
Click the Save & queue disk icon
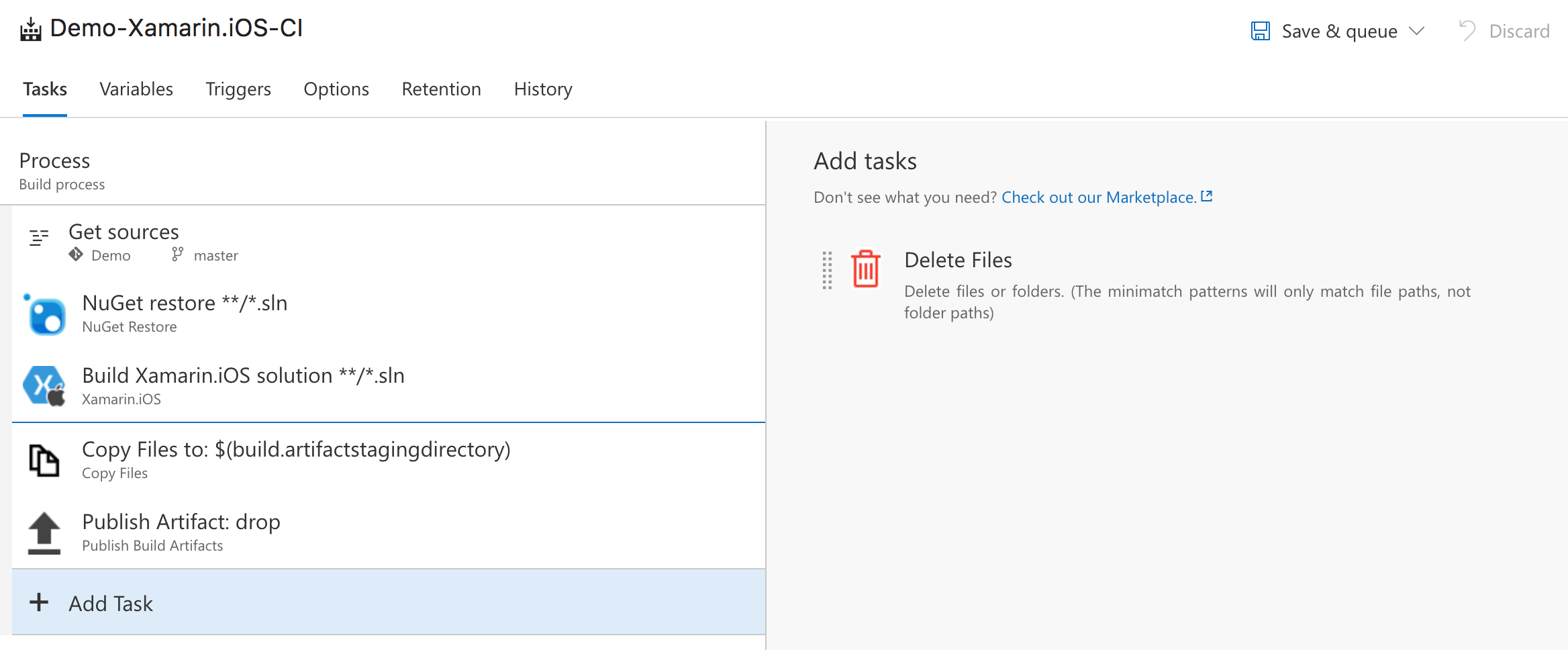pyautogui.click(x=1261, y=30)
